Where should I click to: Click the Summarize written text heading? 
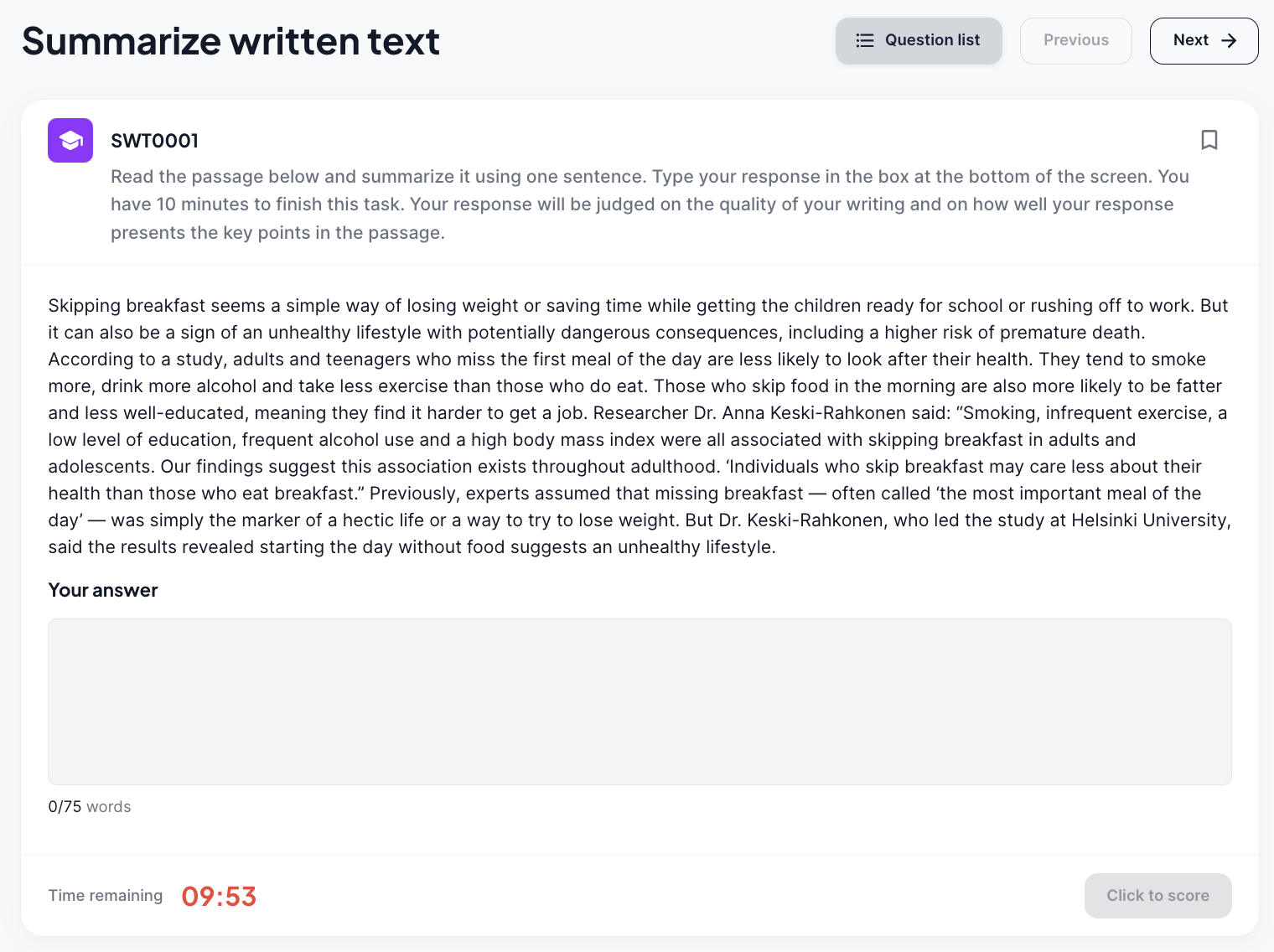pyautogui.click(x=230, y=41)
